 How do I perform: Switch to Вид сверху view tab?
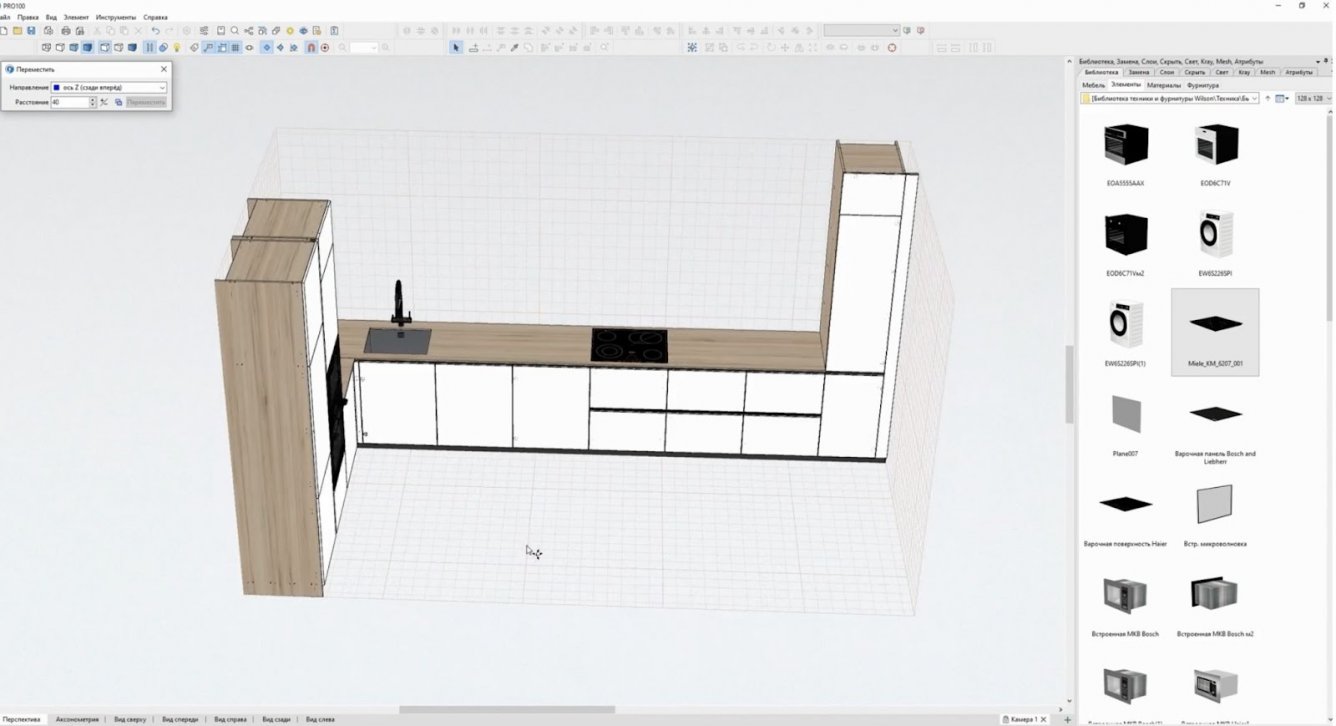coord(130,719)
